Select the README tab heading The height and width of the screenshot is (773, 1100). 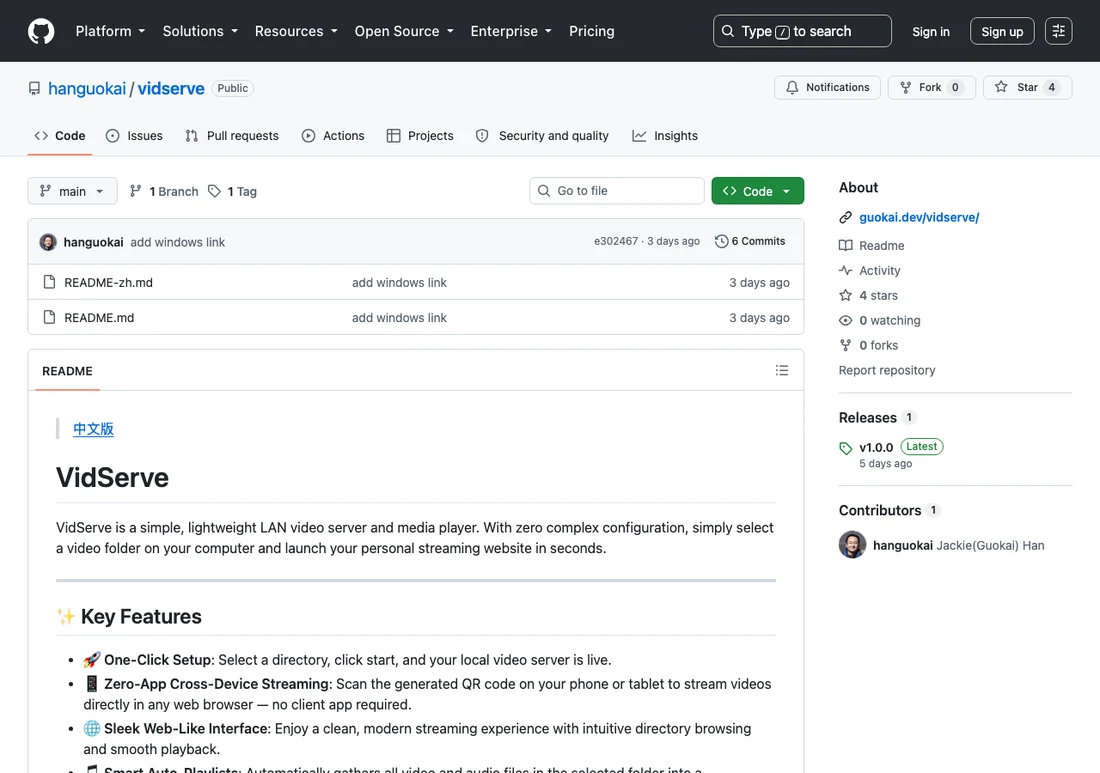pyautogui.click(x=67, y=371)
